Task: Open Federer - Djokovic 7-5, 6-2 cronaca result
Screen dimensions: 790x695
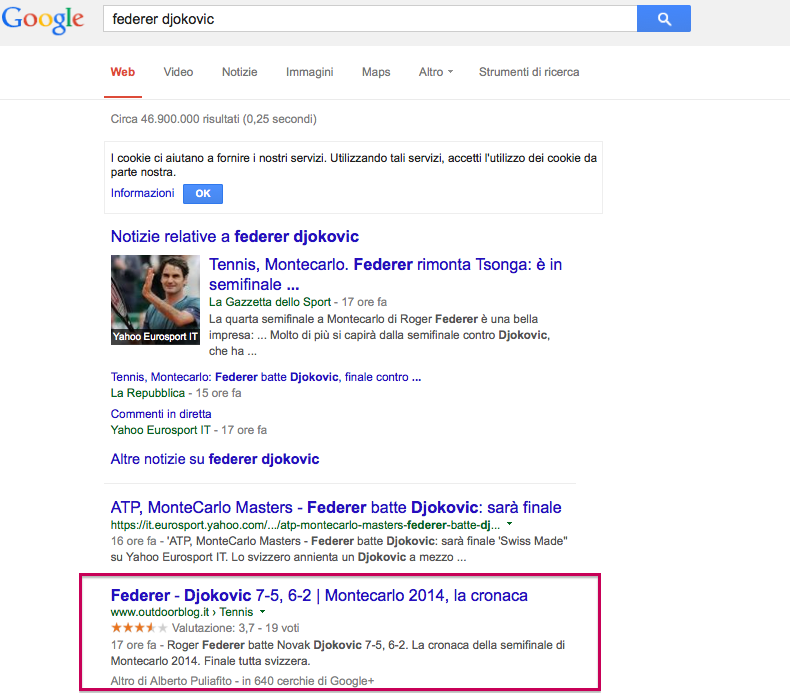Action: tap(319, 596)
